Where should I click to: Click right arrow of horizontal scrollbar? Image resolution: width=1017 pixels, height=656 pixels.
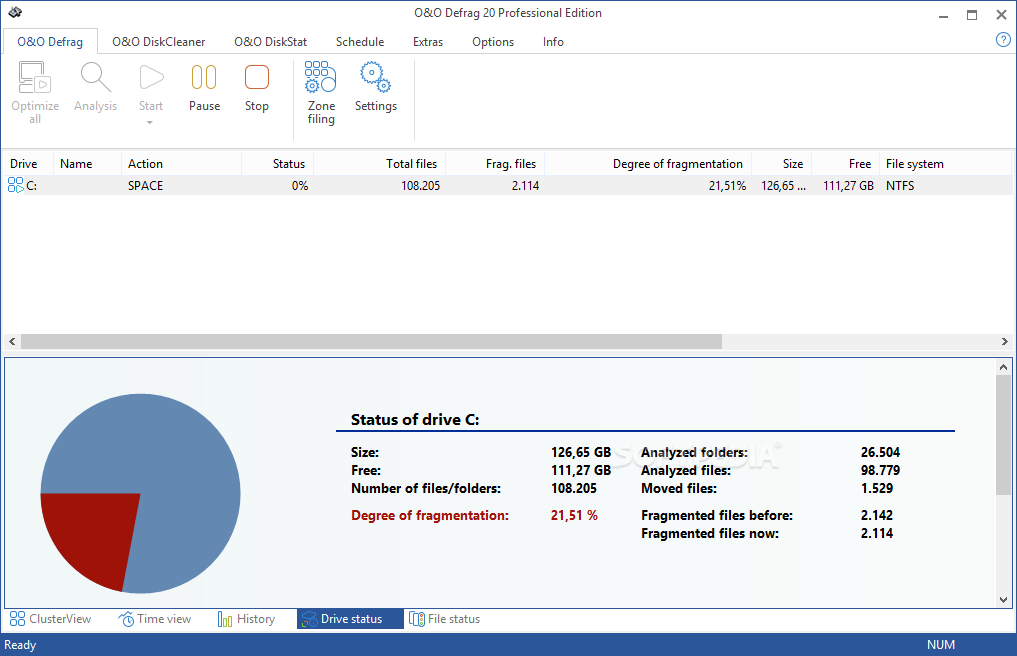[1005, 341]
